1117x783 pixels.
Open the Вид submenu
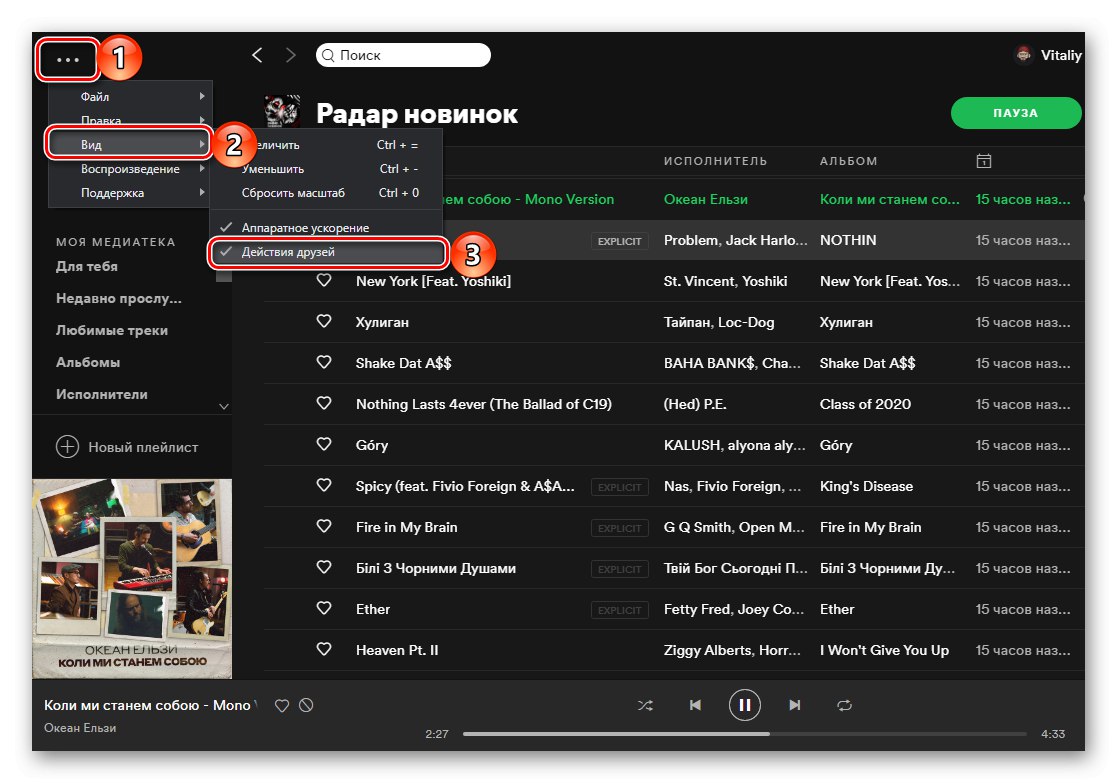click(129, 144)
